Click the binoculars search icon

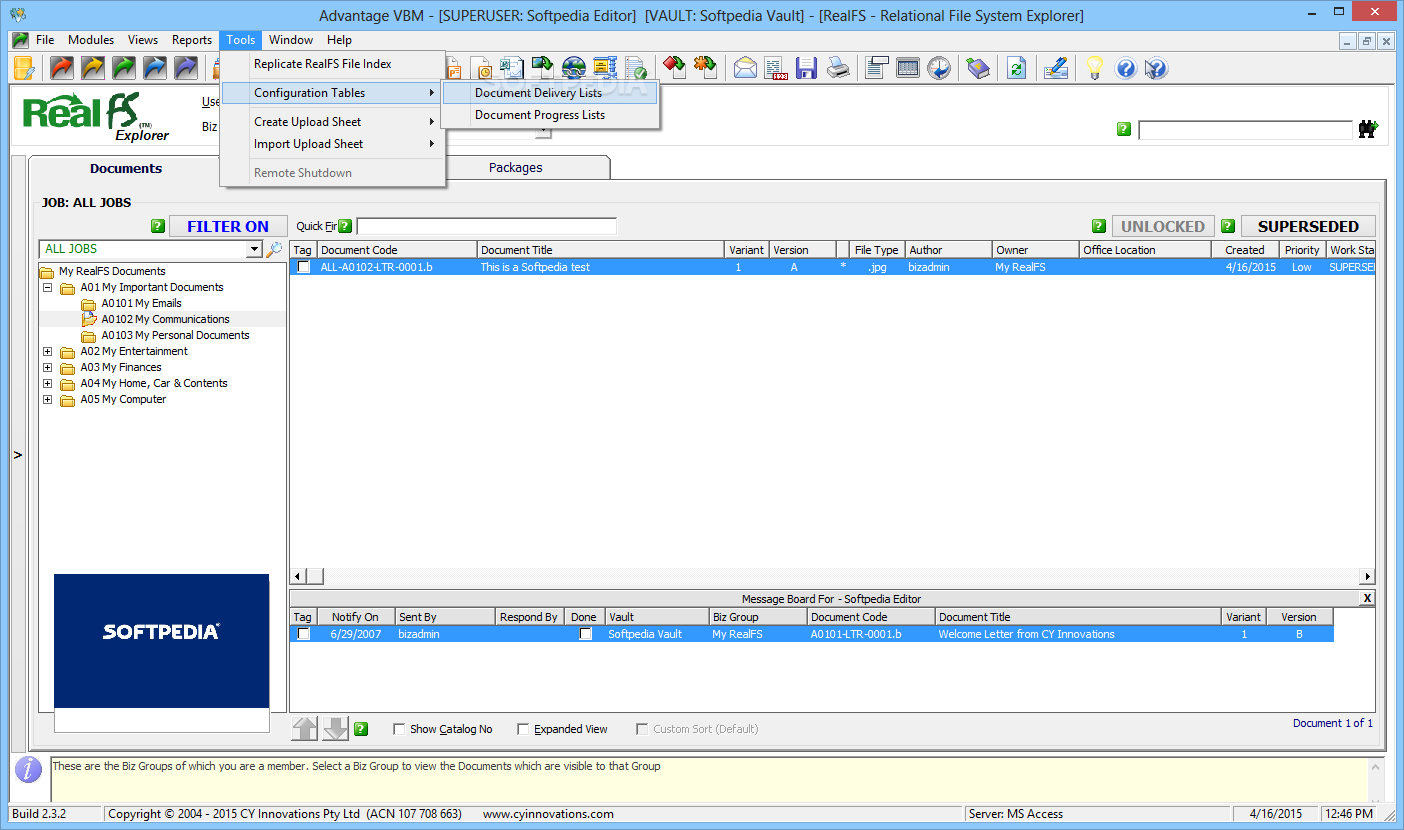[x=1368, y=129]
